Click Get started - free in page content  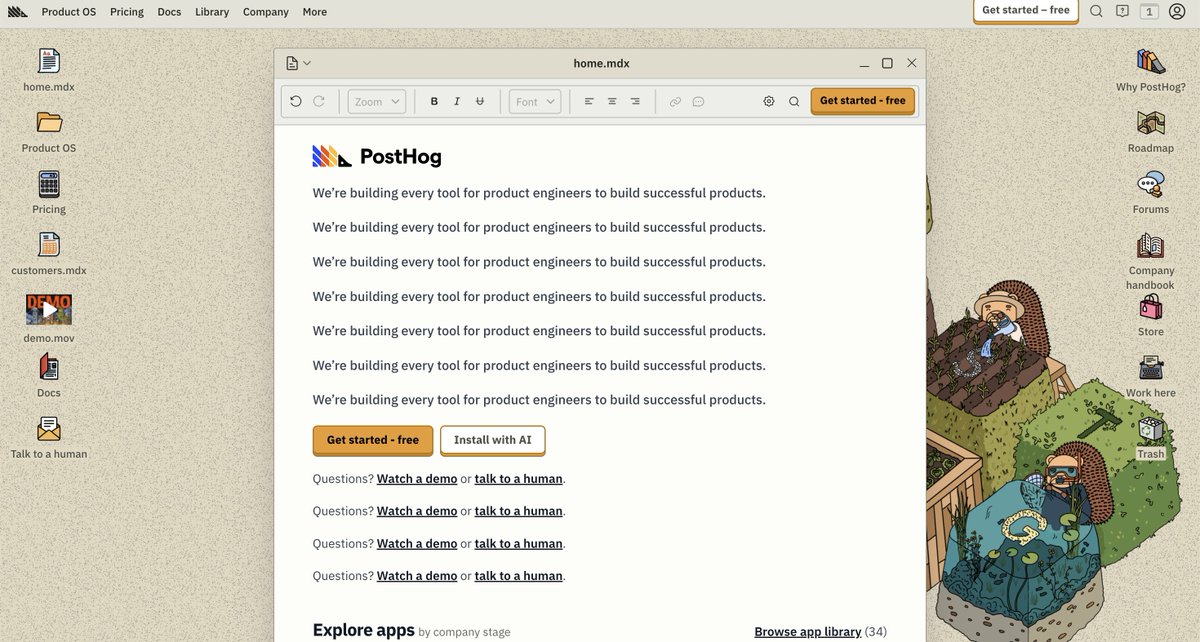(x=373, y=440)
